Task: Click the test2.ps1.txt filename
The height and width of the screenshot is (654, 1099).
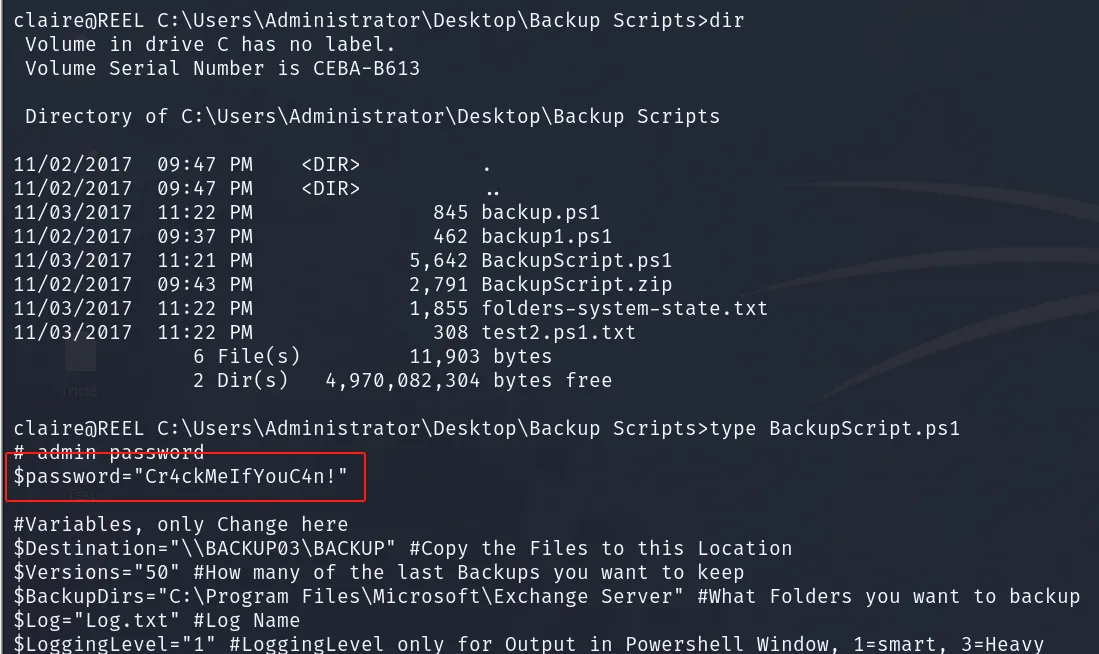Action: tap(558, 332)
